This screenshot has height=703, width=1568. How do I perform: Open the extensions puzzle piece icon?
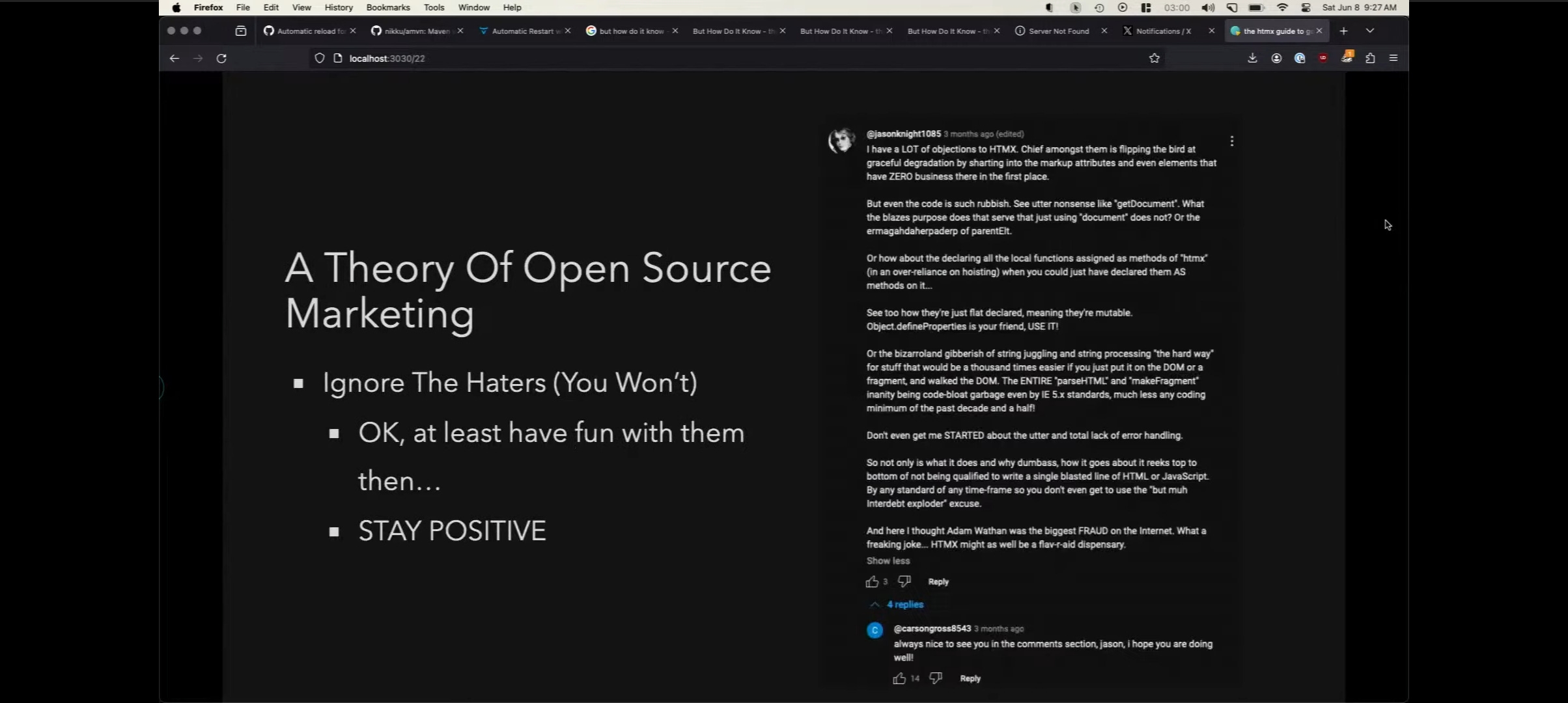(1370, 59)
